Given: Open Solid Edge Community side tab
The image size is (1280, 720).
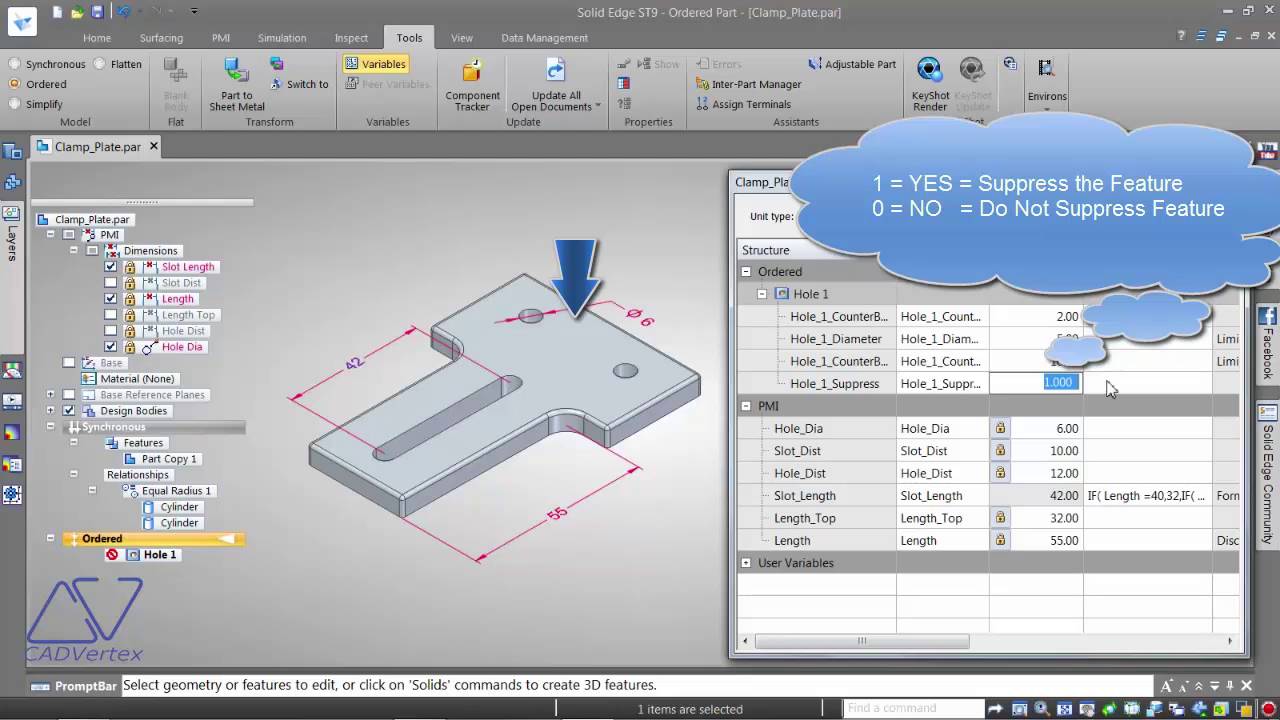Looking at the screenshot, I should [1267, 477].
